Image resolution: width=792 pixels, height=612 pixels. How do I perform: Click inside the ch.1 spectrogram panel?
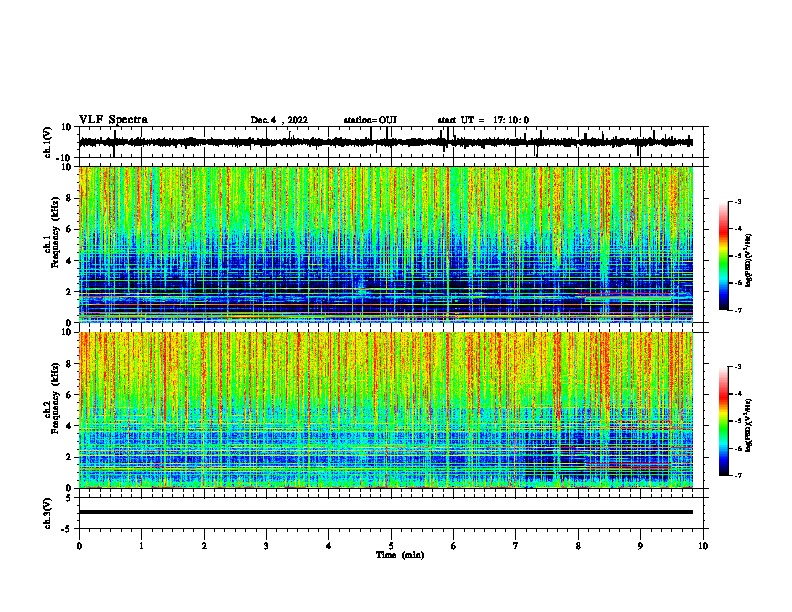pos(386,244)
